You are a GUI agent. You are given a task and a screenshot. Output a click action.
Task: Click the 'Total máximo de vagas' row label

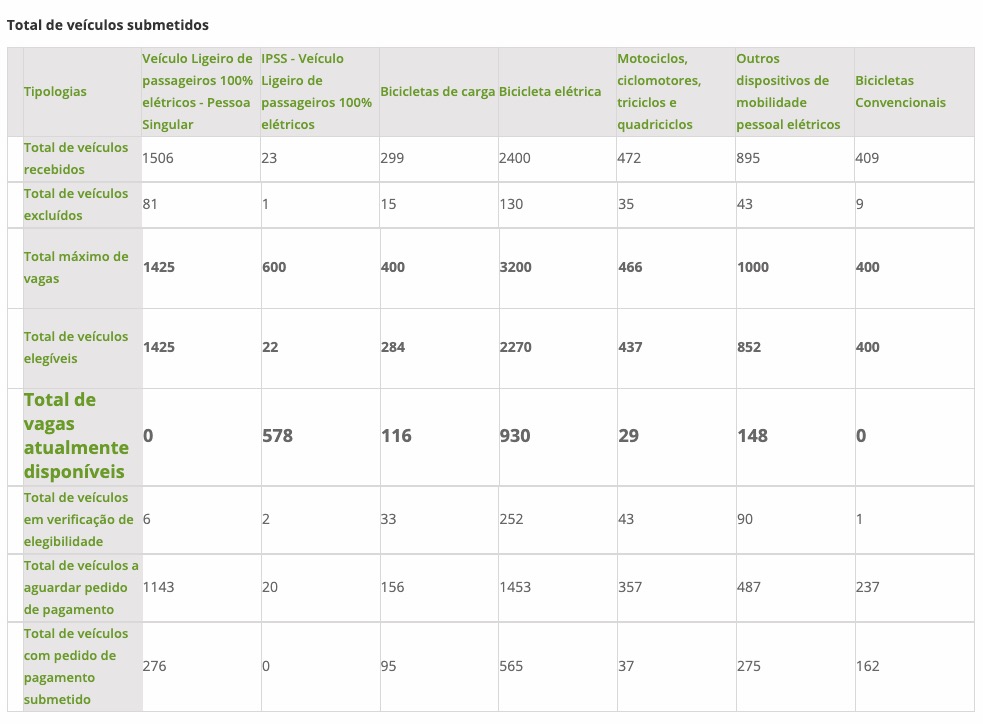point(76,267)
